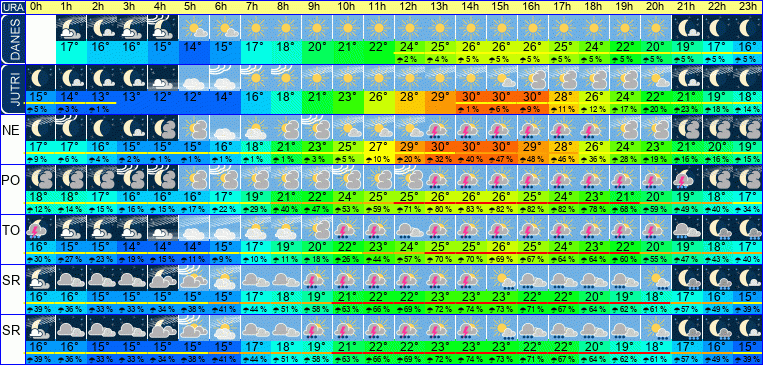Select the TO 7h cloud with sun icon
This screenshot has width=763, height=365.
coord(256,228)
